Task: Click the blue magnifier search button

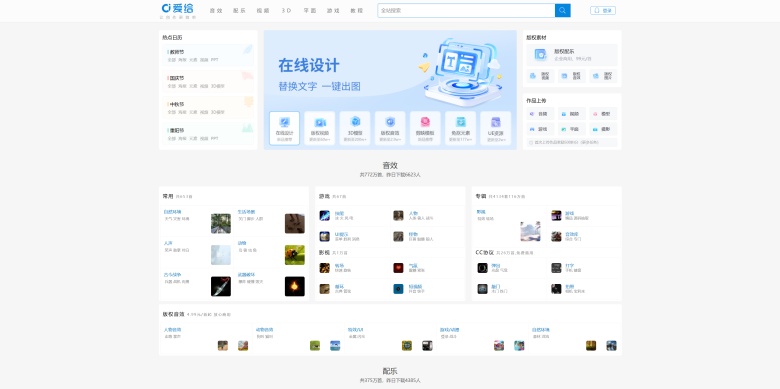Action: [x=563, y=10]
